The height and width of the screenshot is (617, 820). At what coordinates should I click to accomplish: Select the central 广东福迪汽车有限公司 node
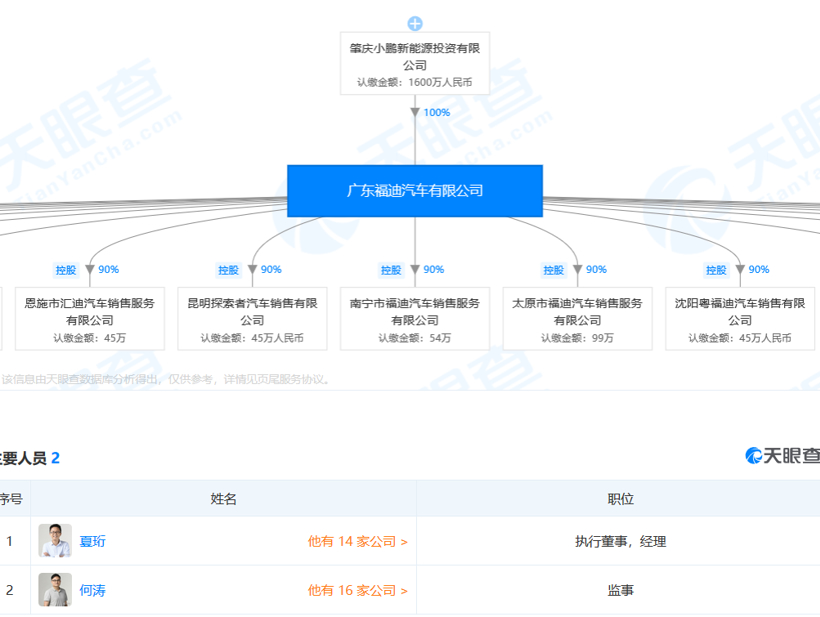415,191
